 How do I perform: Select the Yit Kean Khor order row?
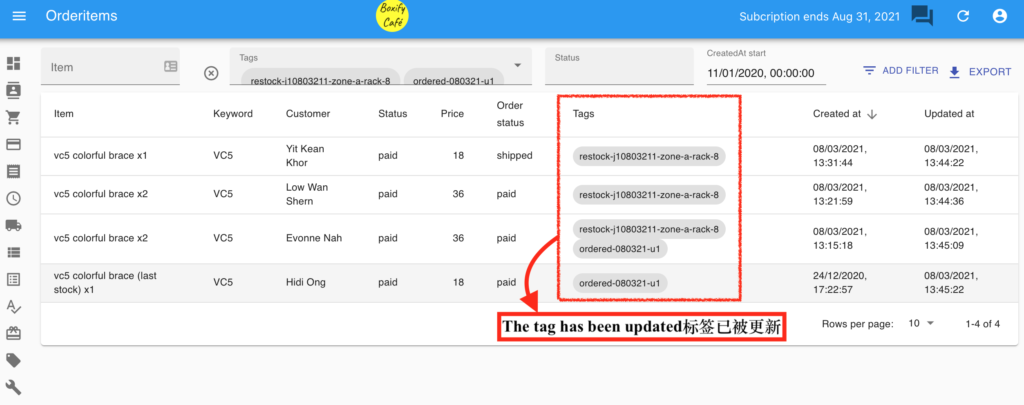(x=300, y=156)
